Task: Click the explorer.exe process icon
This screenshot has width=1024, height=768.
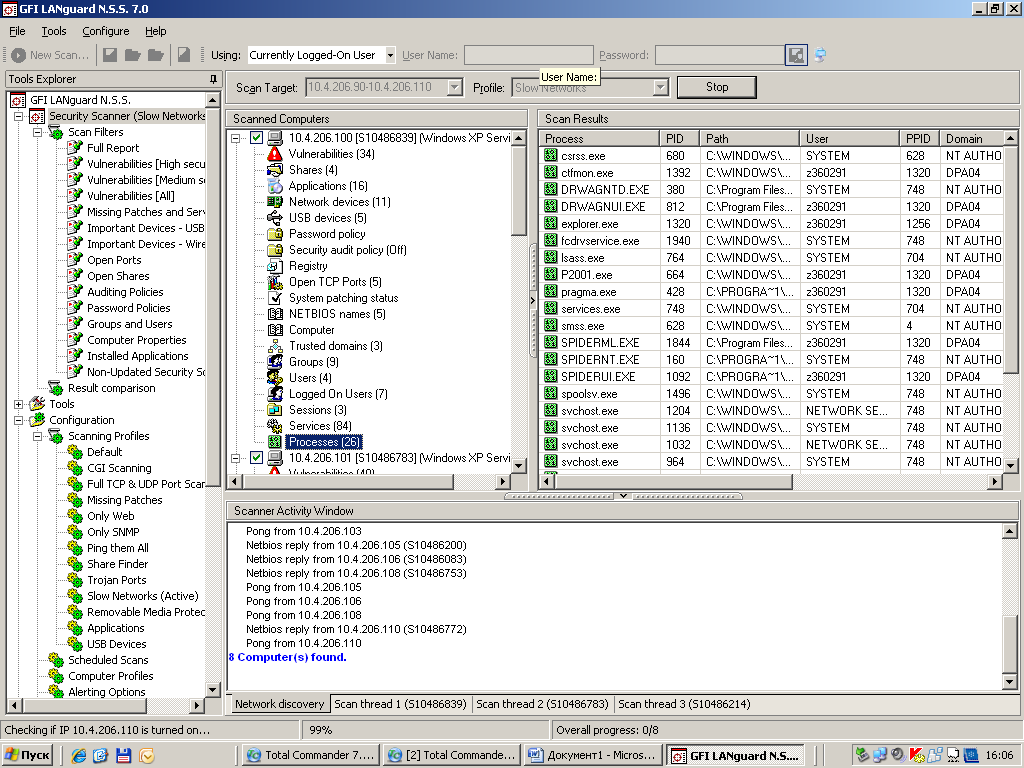Action: 550,224
